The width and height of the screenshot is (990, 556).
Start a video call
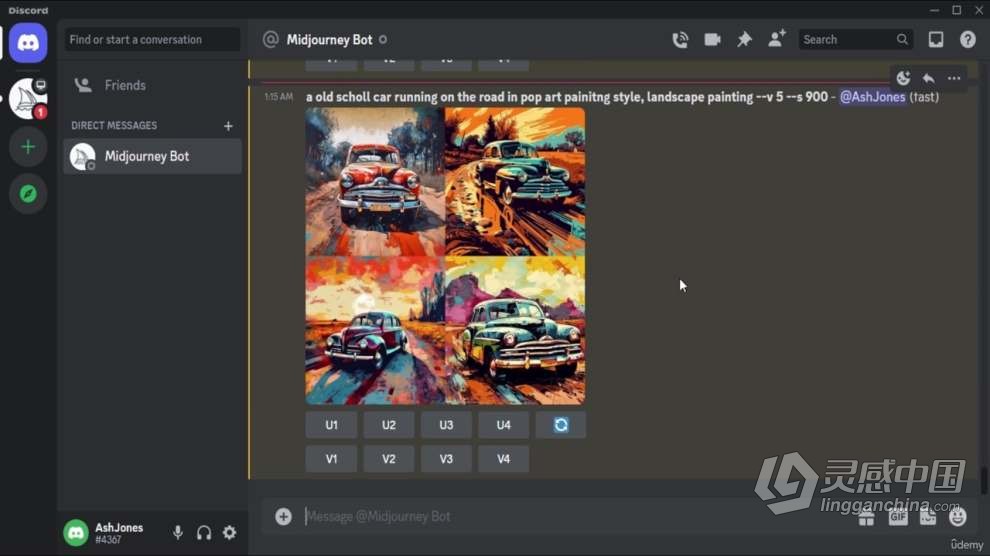712,40
